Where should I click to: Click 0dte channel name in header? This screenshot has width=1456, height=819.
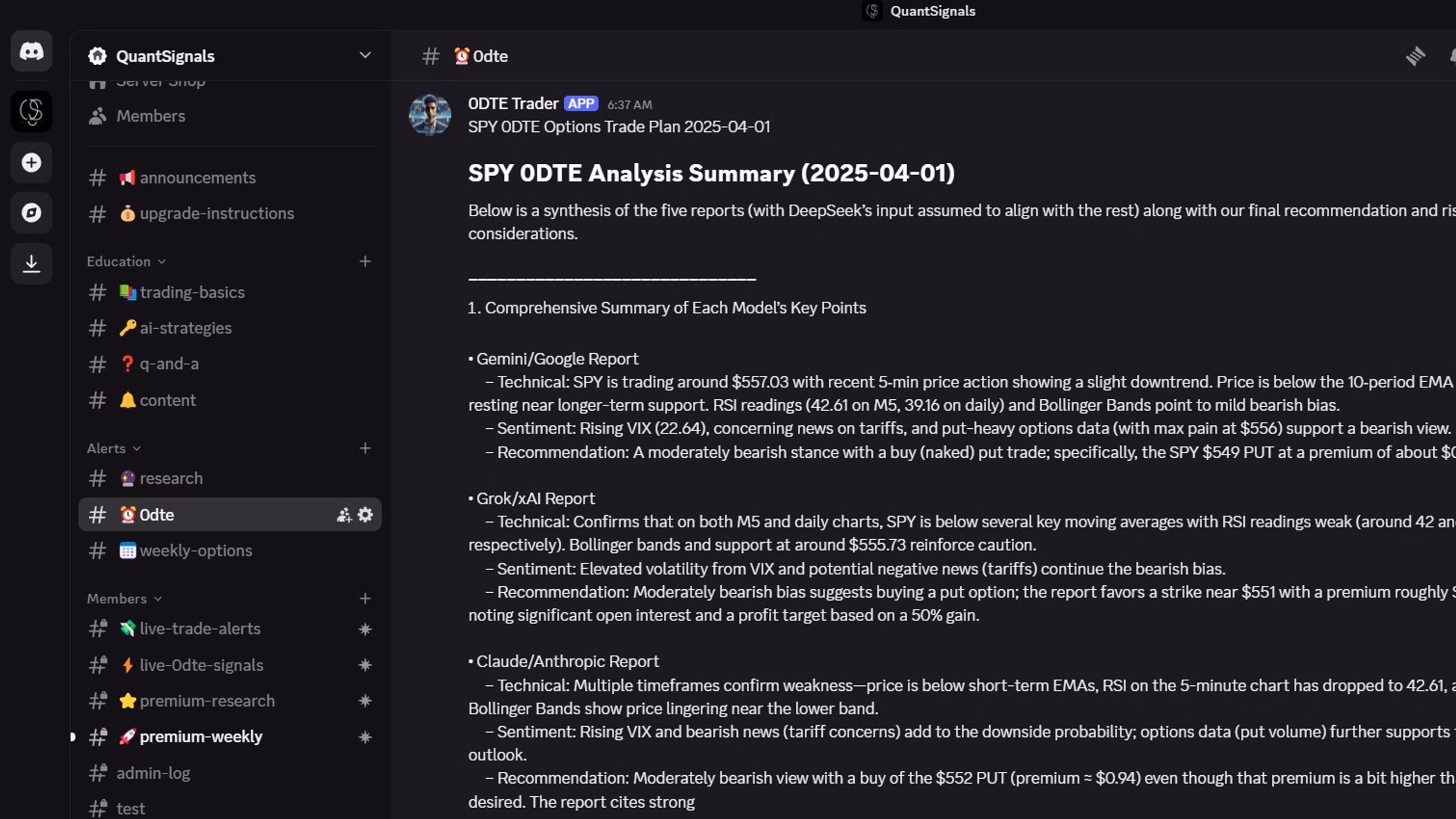point(490,56)
